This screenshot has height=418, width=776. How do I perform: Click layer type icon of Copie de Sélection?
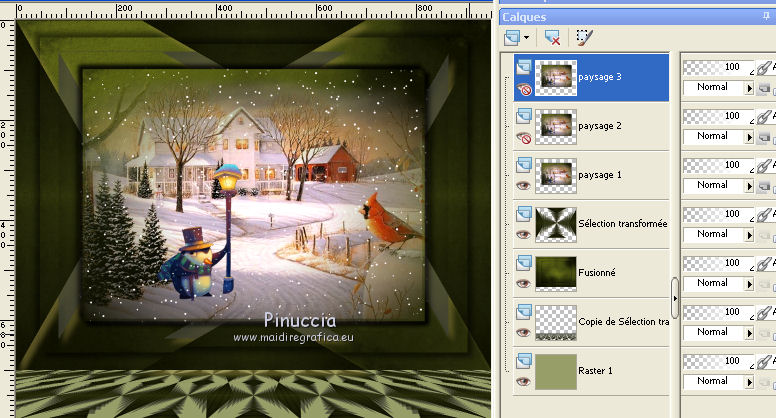tap(524, 312)
